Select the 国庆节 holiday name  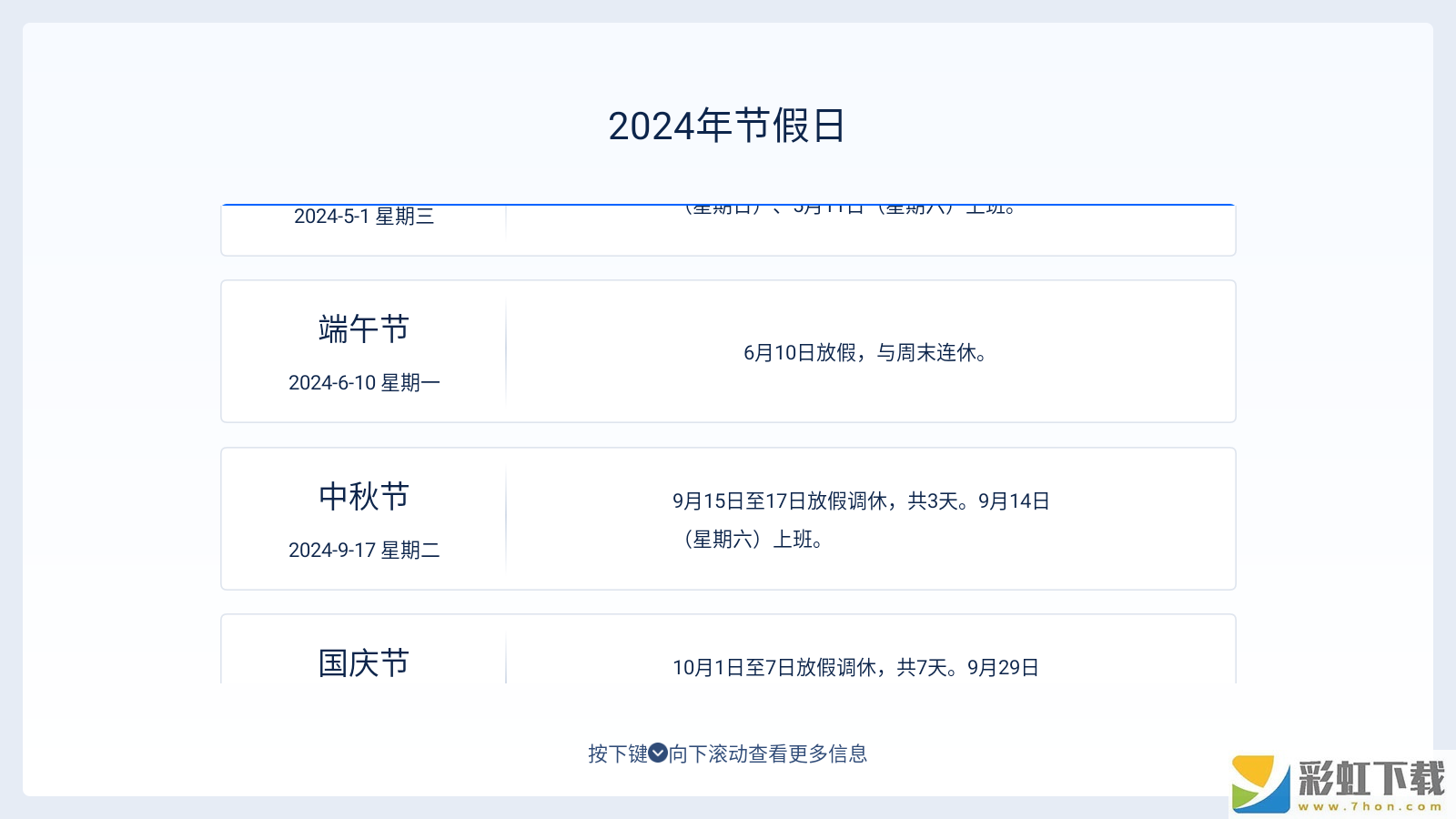[364, 663]
